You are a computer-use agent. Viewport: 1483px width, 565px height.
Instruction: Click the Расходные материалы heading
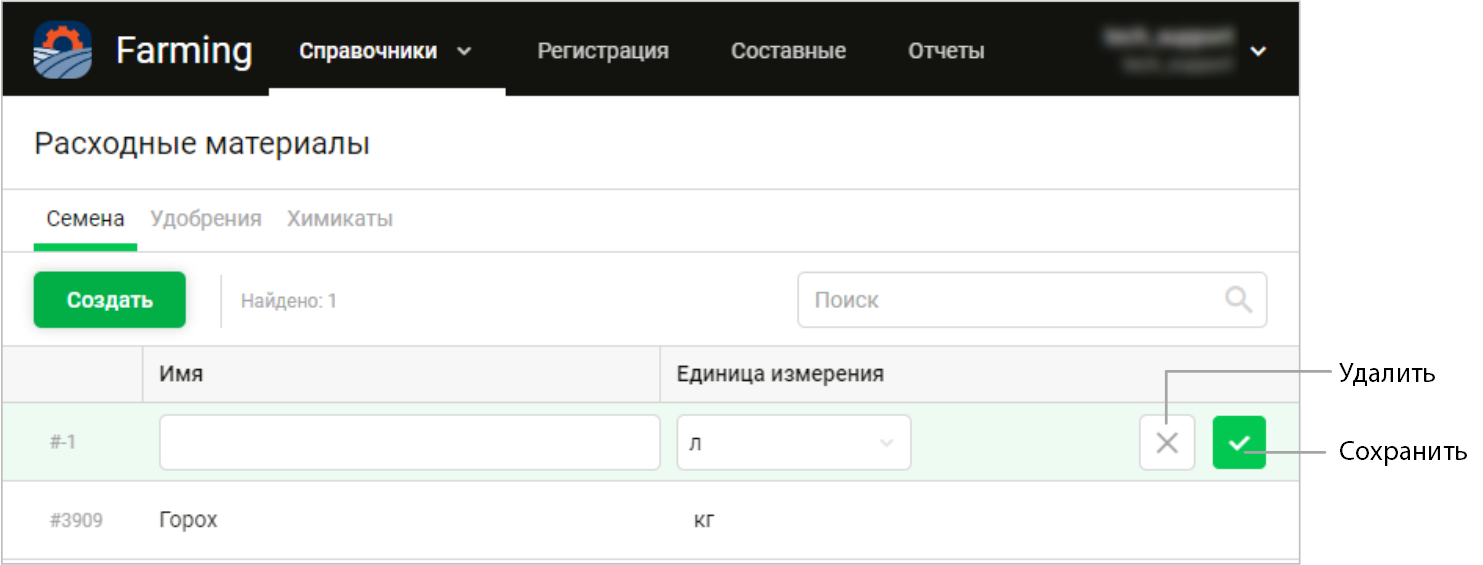click(x=202, y=144)
